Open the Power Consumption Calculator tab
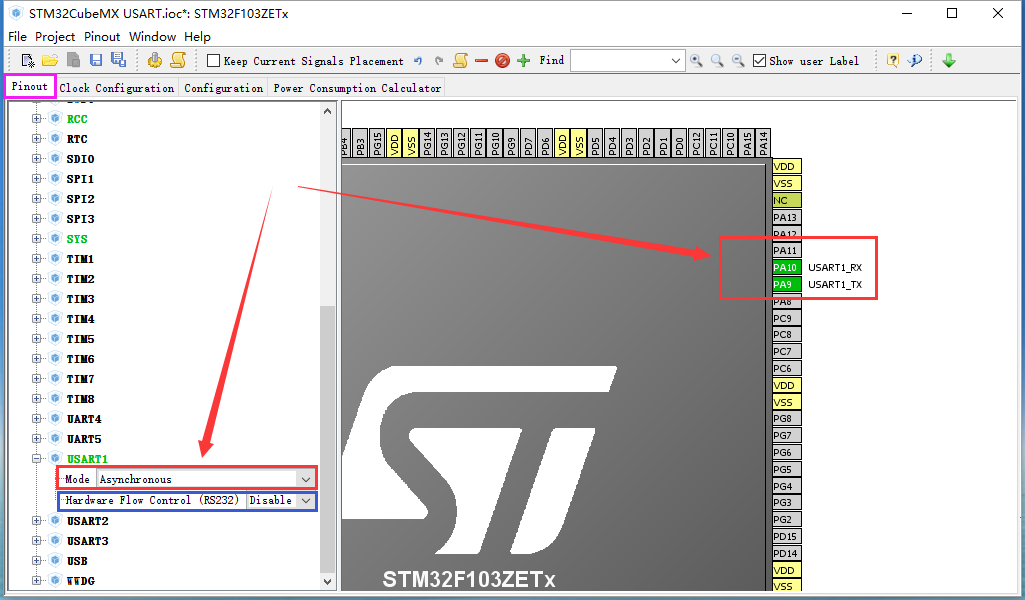The width and height of the screenshot is (1025, 600). (357, 88)
